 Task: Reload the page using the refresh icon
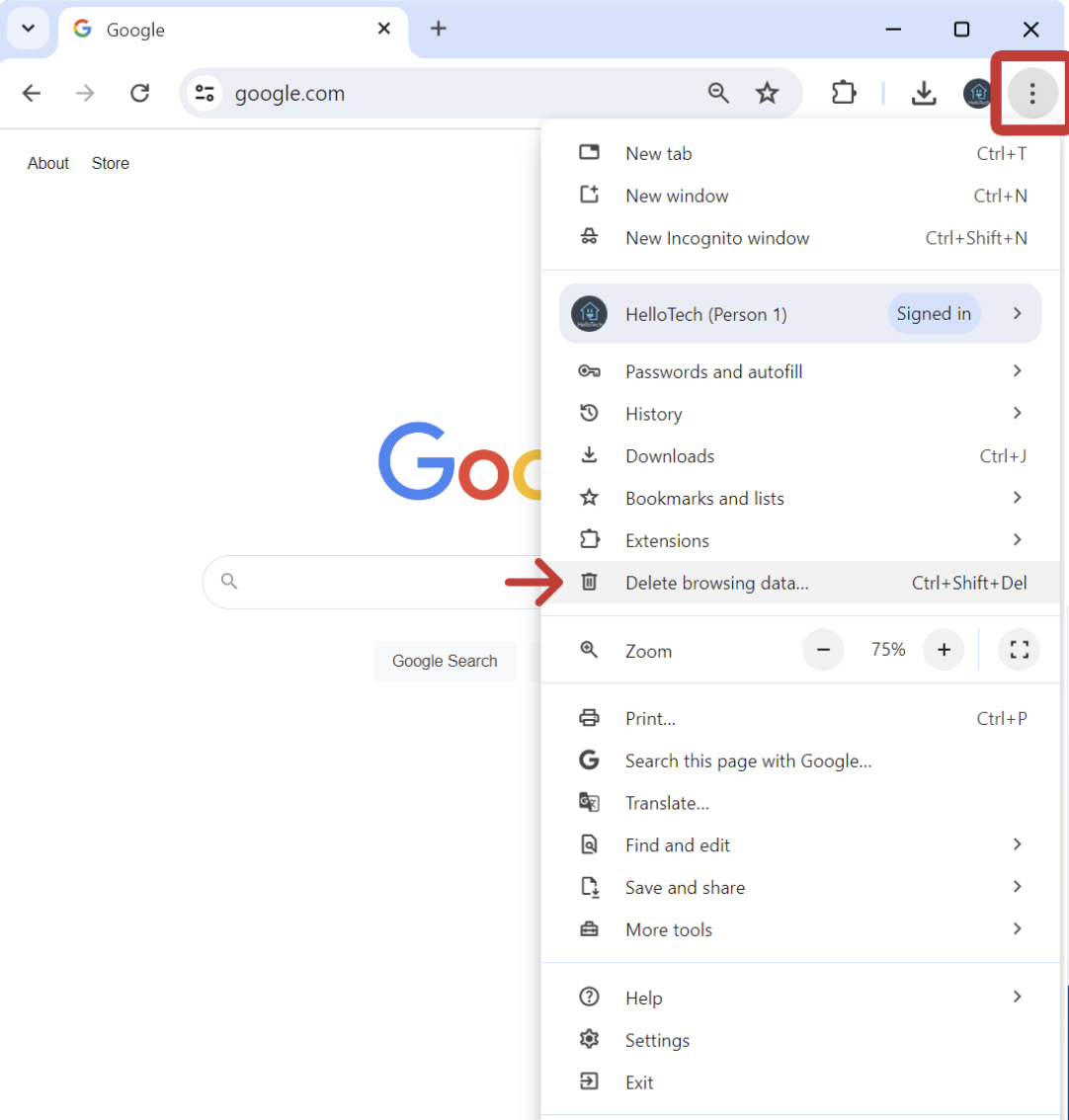pyautogui.click(x=140, y=93)
